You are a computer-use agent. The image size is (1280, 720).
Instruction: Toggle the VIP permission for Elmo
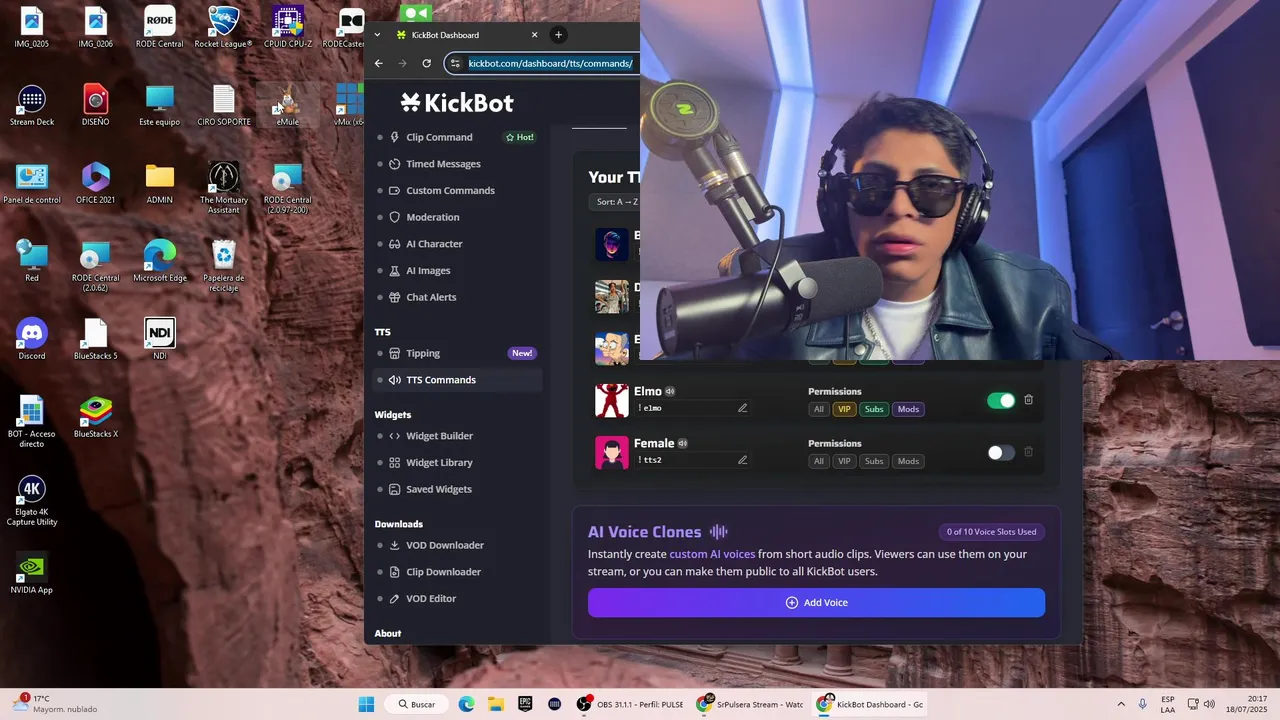click(845, 409)
